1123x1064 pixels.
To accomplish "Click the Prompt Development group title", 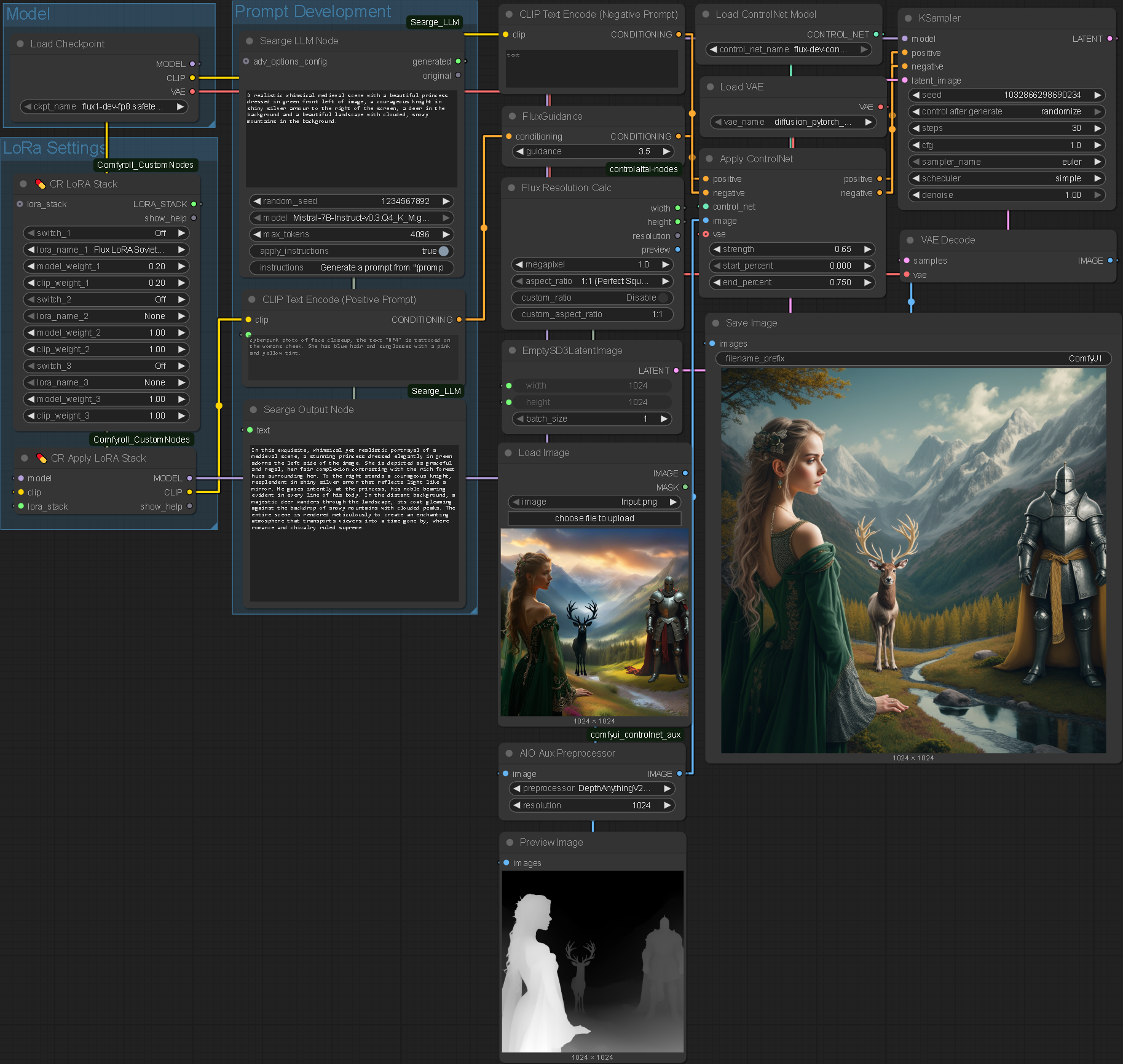I will pyautogui.click(x=313, y=11).
